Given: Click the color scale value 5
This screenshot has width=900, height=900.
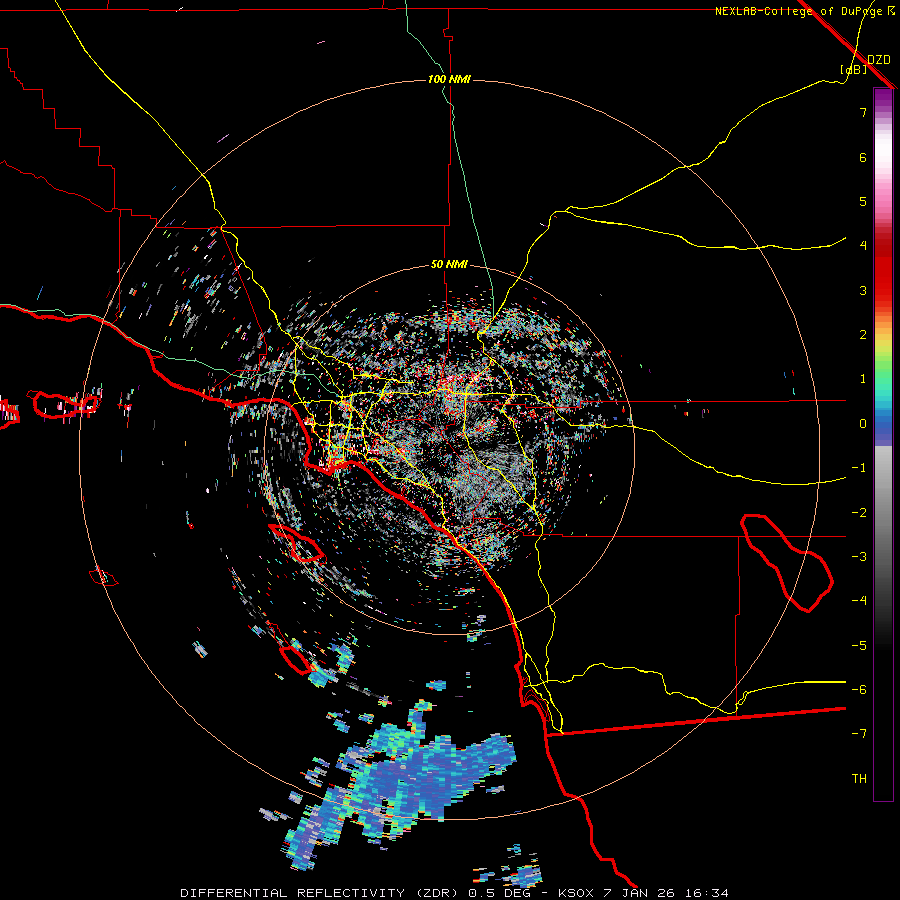Looking at the screenshot, I should pyautogui.click(x=863, y=201).
